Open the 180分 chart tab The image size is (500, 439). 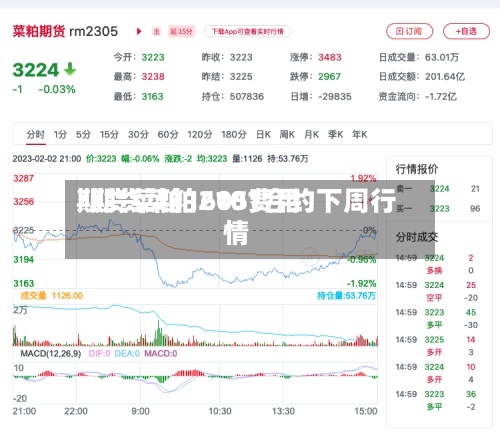click(234, 134)
